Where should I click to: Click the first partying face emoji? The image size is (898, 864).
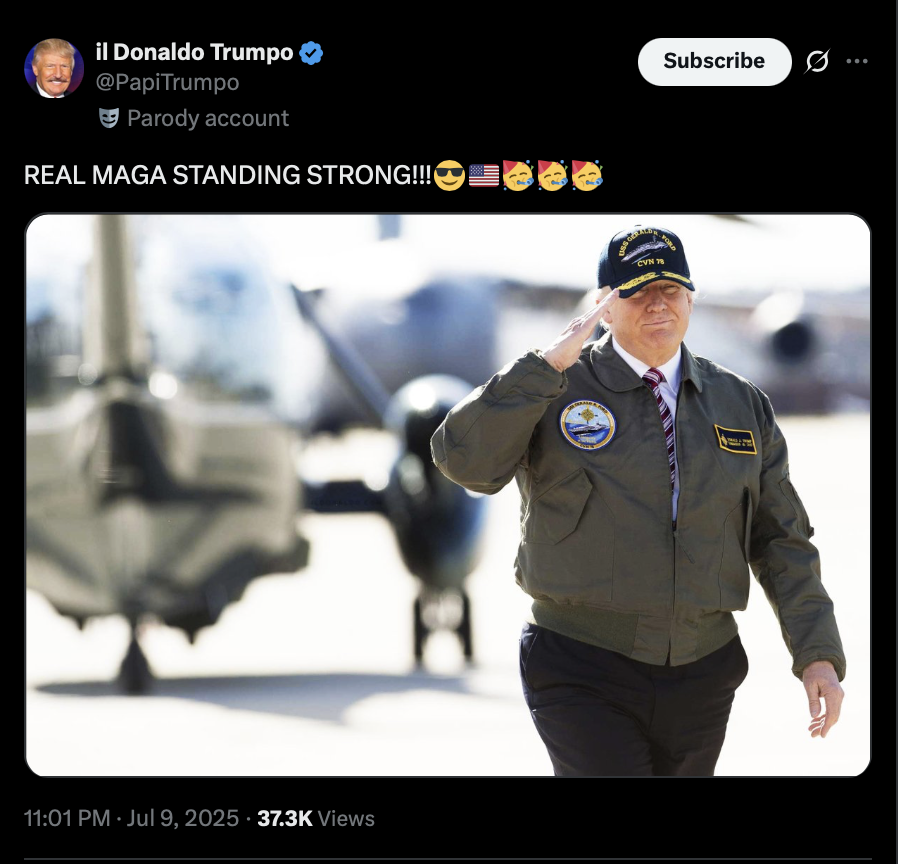tap(518, 175)
